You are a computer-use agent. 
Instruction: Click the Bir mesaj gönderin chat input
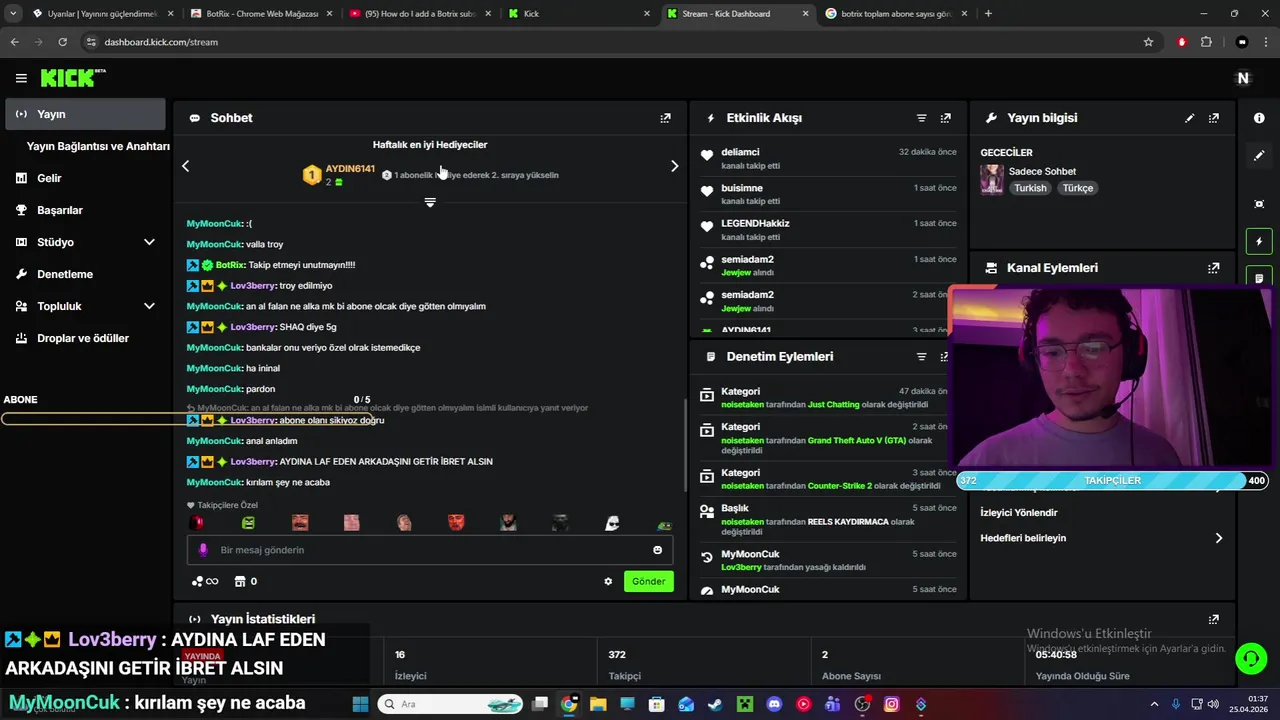tap(430, 550)
